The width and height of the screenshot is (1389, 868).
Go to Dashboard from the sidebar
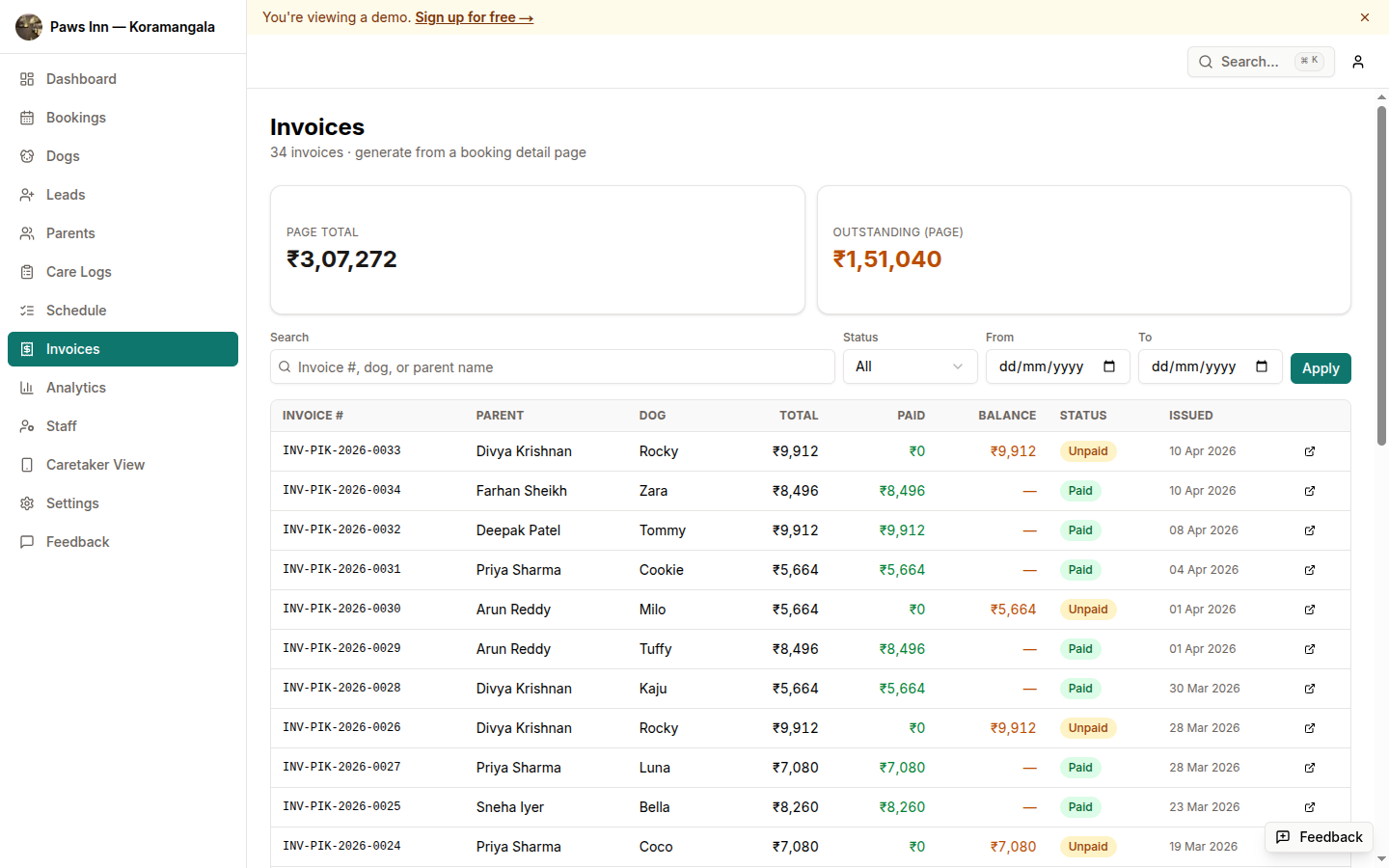27,78
